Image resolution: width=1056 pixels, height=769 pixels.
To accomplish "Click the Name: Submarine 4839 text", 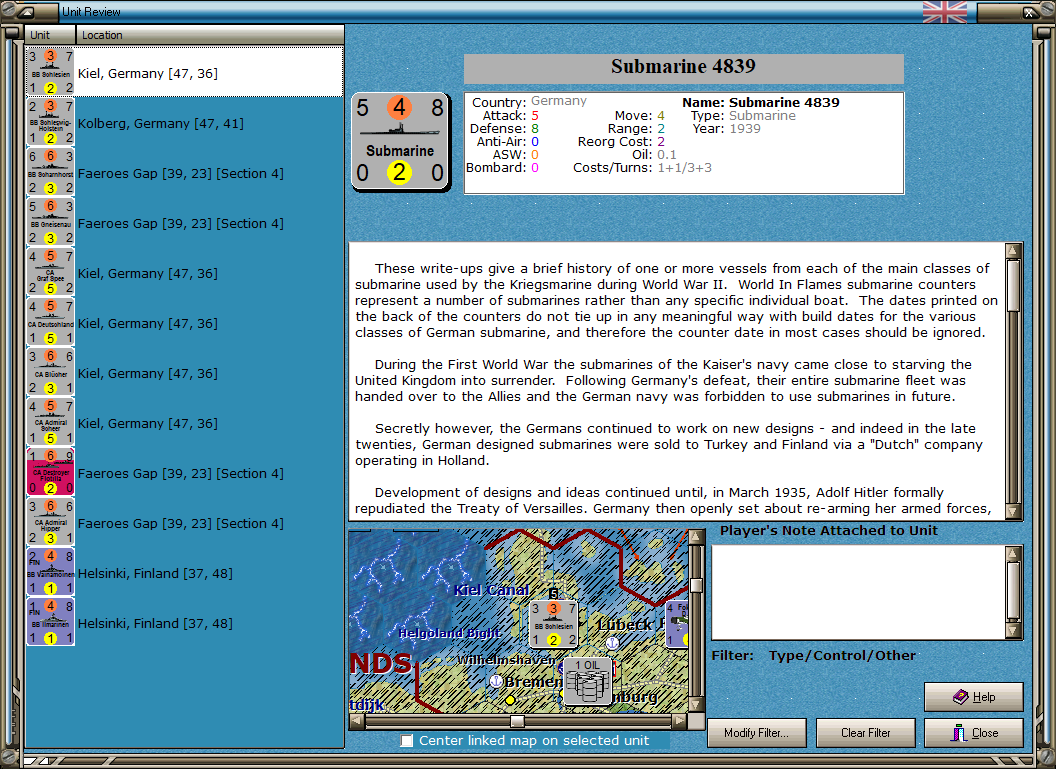I will pyautogui.click(x=761, y=102).
